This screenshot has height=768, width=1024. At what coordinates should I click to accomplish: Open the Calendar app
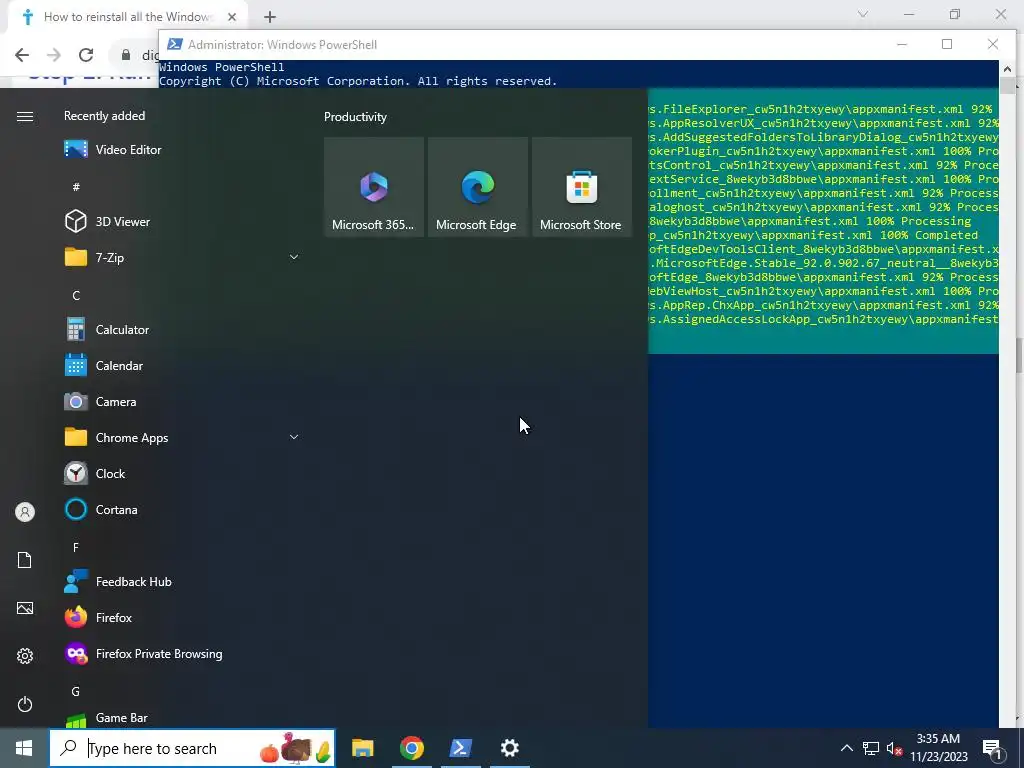pos(181,366)
